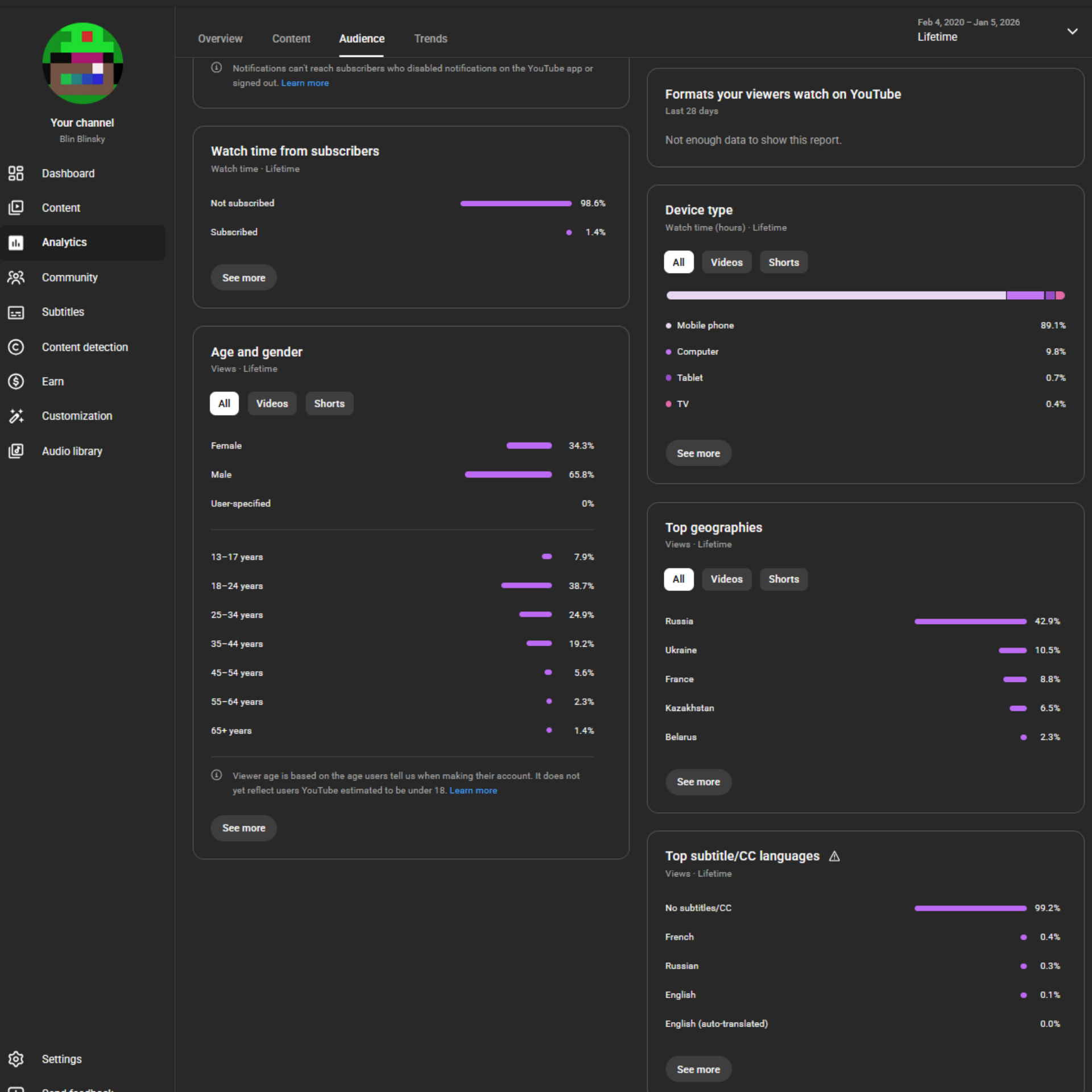Click the Audio library icon
The height and width of the screenshot is (1092, 1092).
click(16, 451)
